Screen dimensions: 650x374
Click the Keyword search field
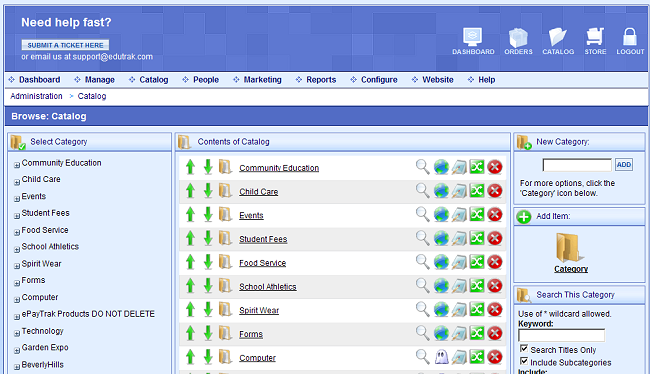(x=561, y=335)
